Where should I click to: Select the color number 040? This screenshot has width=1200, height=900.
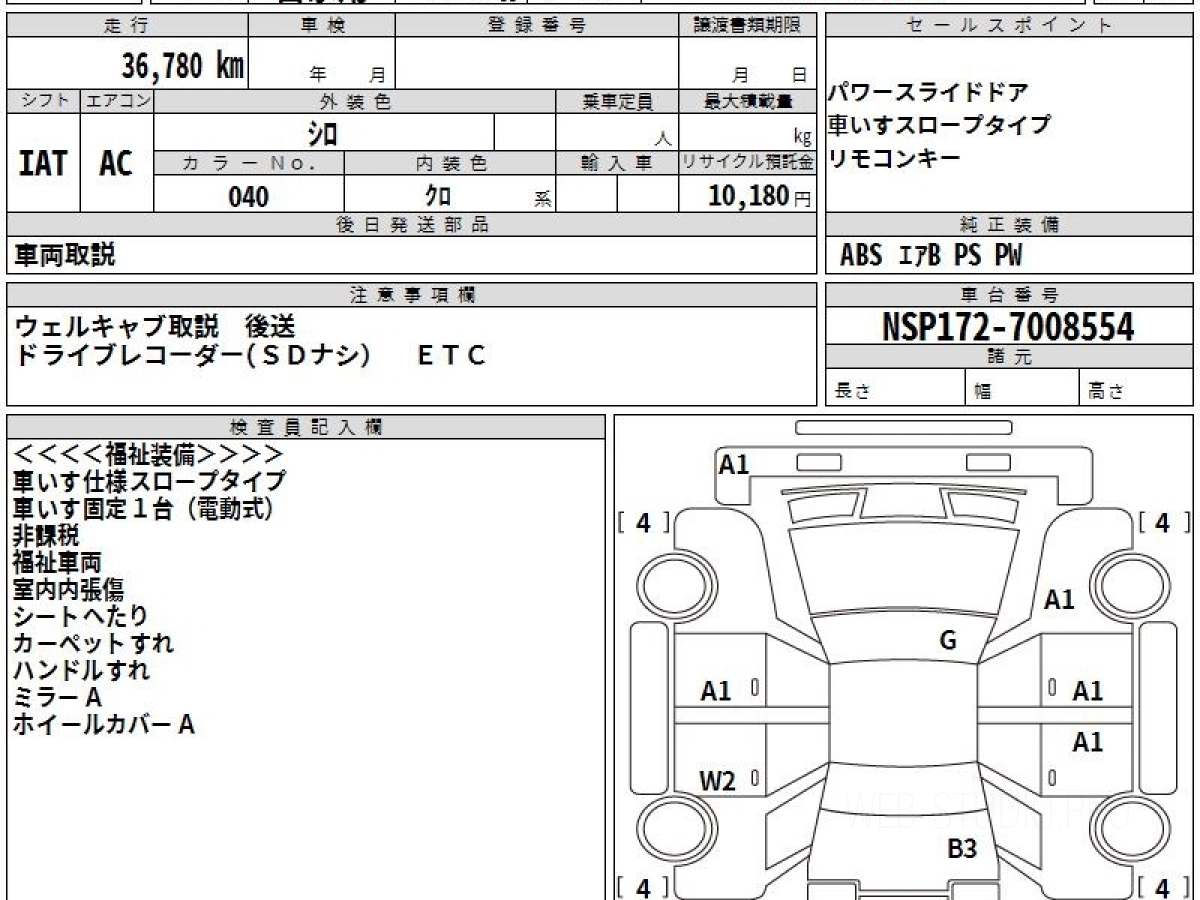coord(248,197)
